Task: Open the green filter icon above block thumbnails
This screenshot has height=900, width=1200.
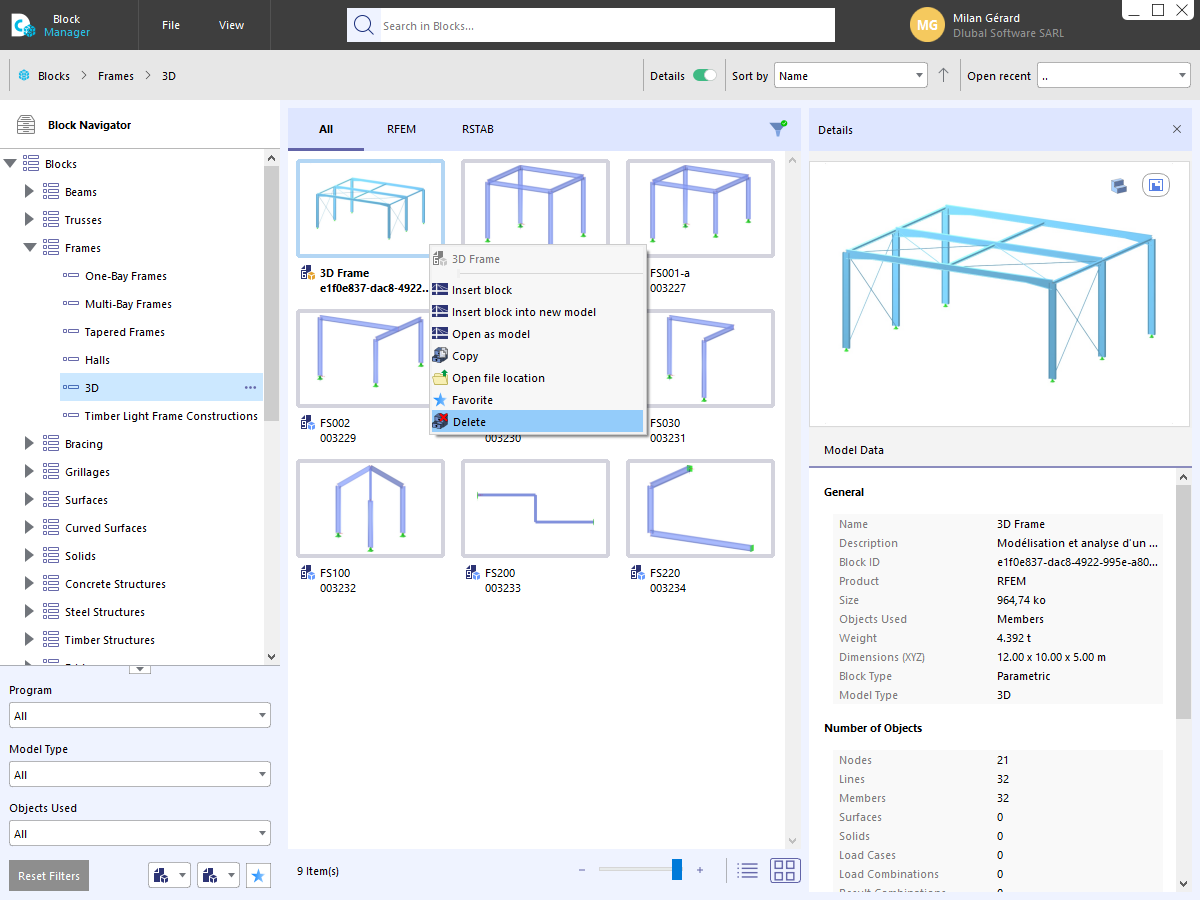Action: coord(778,128)
